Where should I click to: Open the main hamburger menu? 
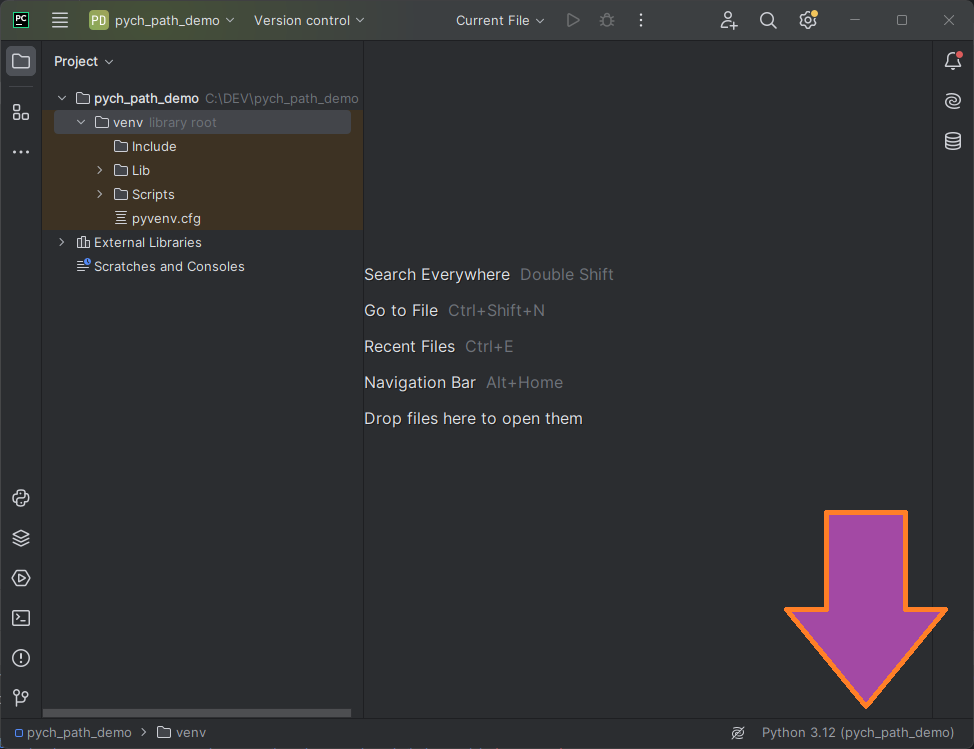tap(60, 20)
